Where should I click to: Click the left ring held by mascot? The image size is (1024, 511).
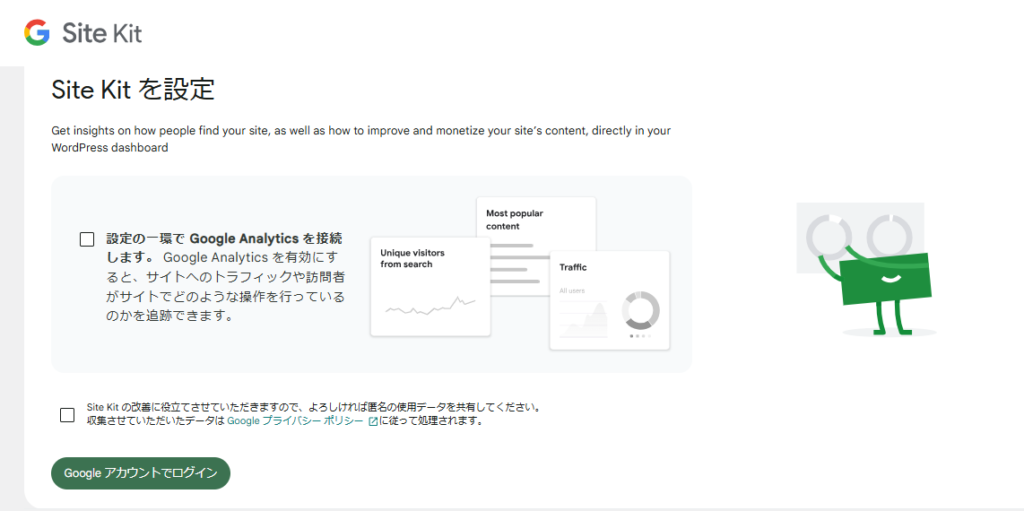[x=828, y=236]
